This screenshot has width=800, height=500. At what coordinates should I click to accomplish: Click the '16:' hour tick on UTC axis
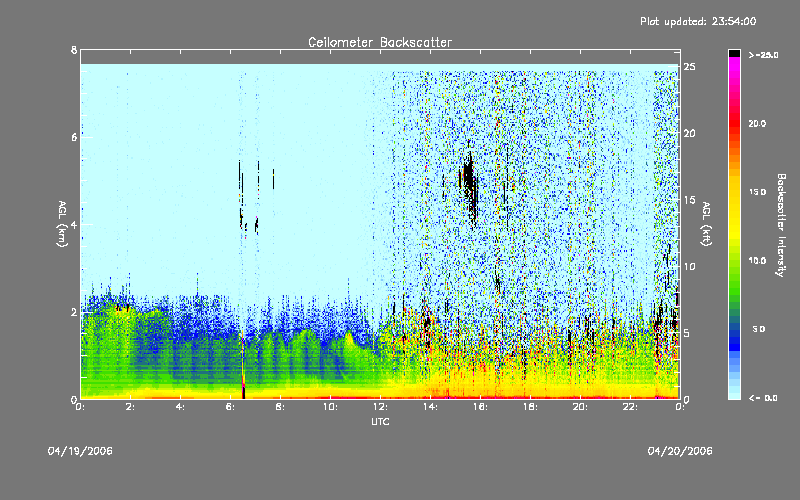(480, 407)
